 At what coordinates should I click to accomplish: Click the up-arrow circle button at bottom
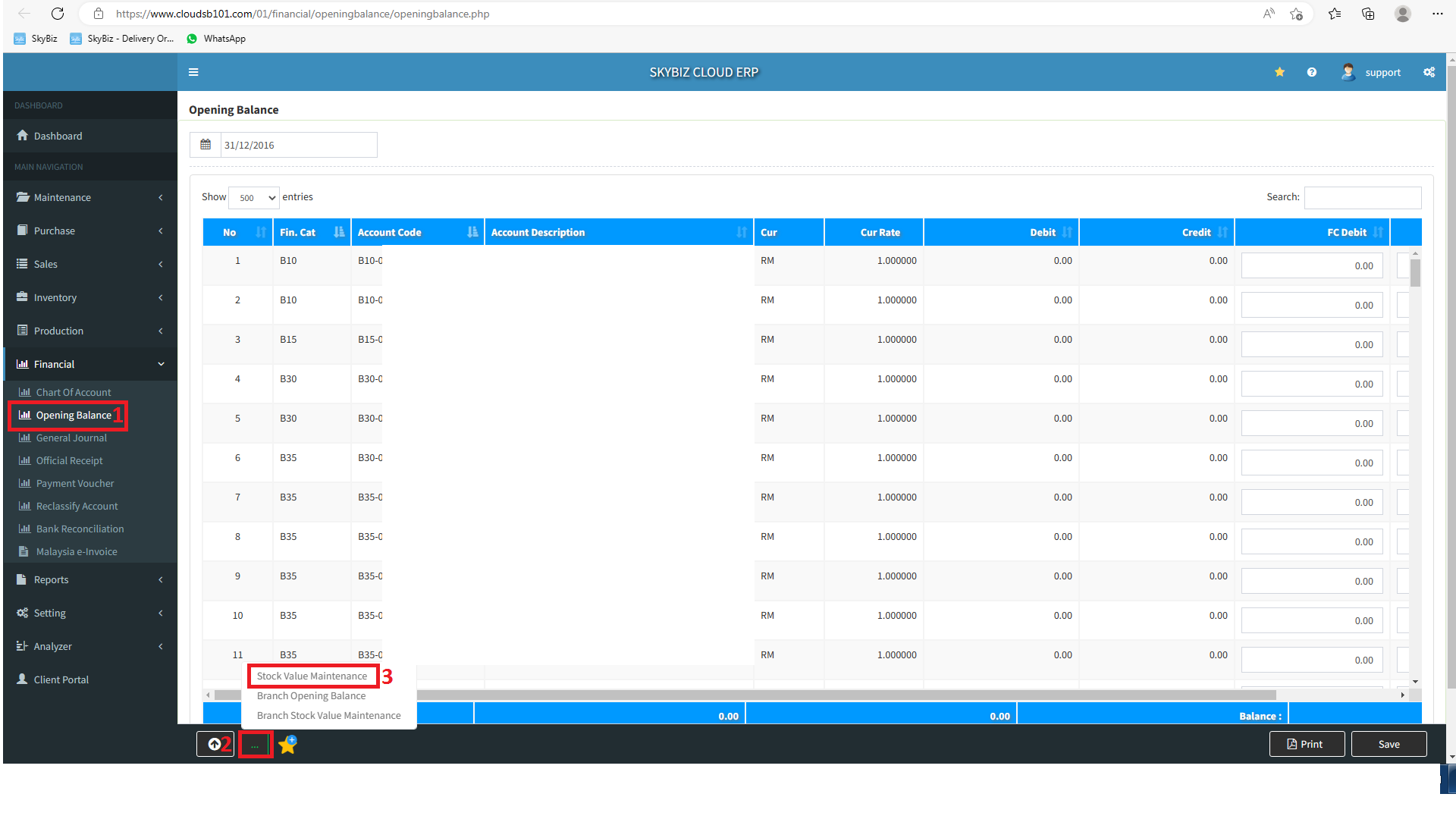(215, 744)
